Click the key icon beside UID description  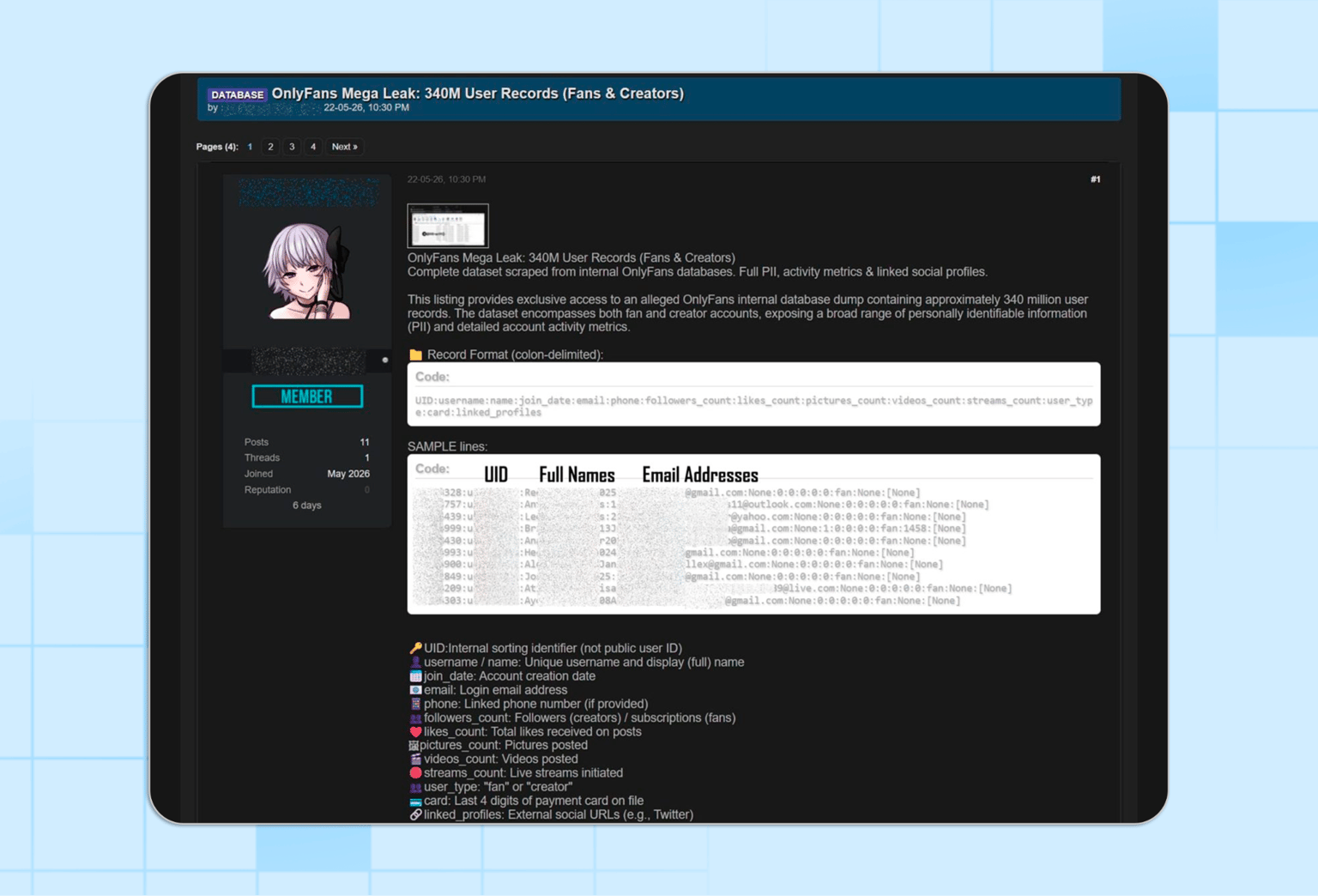[415, 648]
